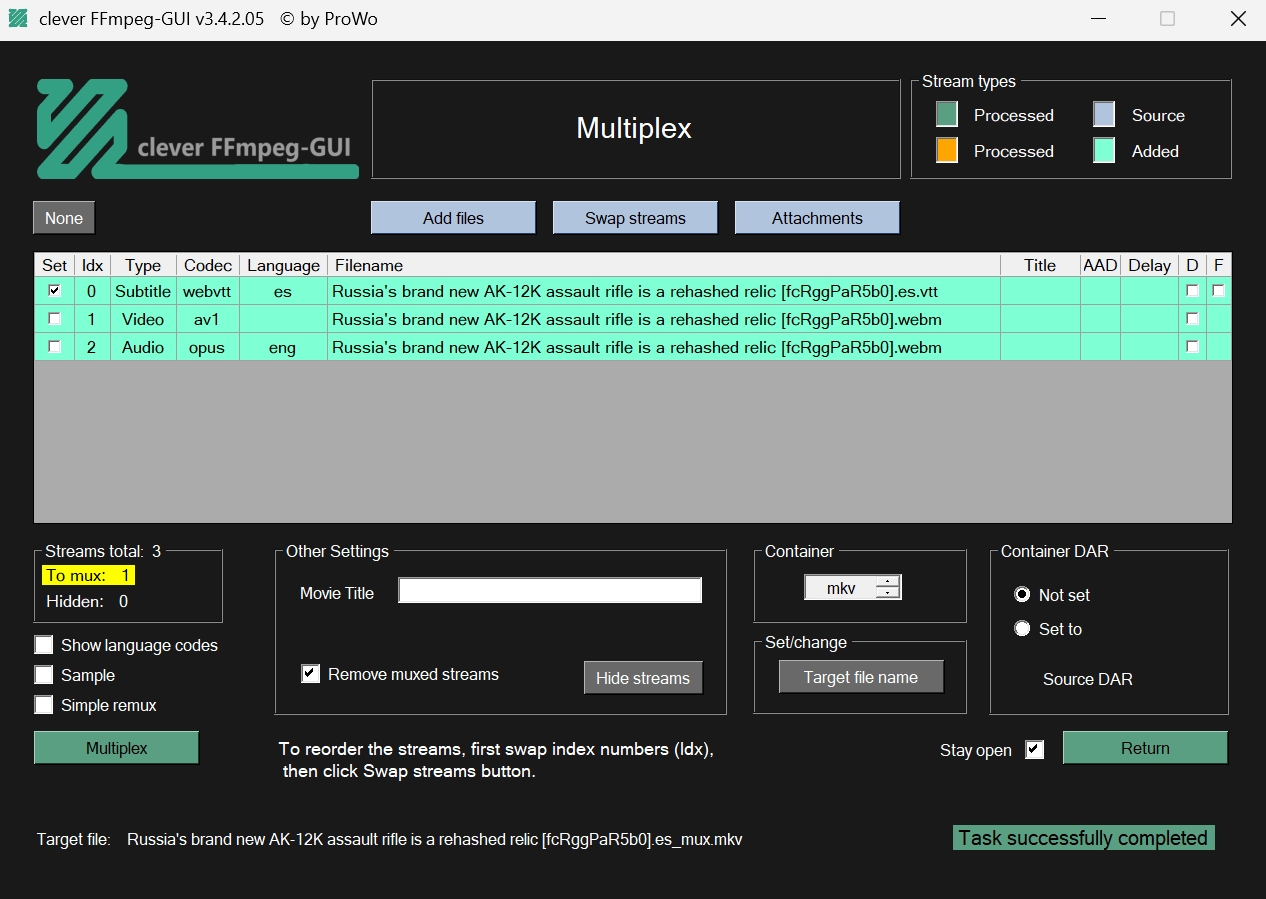Viewport: 1266px width, 899px height.
Task: Click the app icon in the title bar
Action: coord(18,19)
